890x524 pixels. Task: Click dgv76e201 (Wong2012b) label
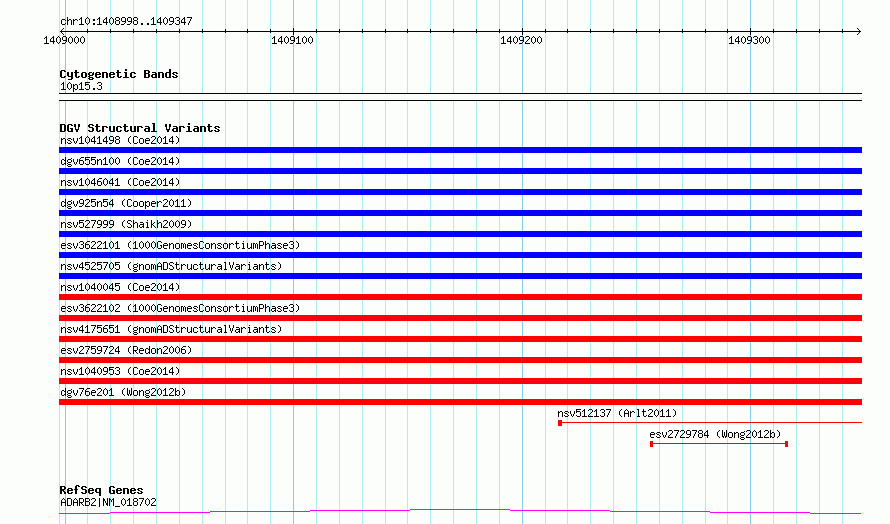point(123,392)
